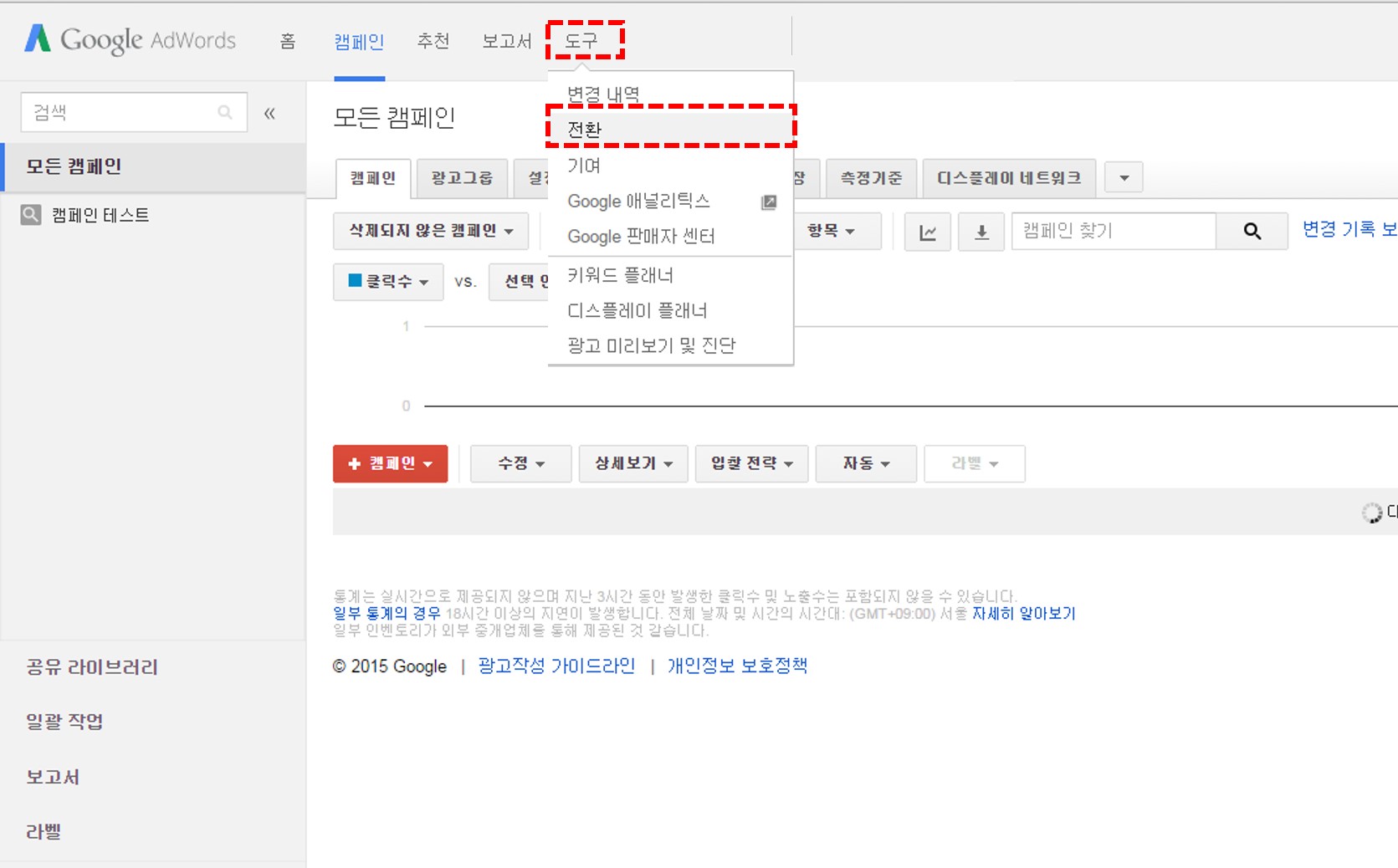
Task: Open 일괄 작업 in sidebar
Action: [x=64, y=722]
